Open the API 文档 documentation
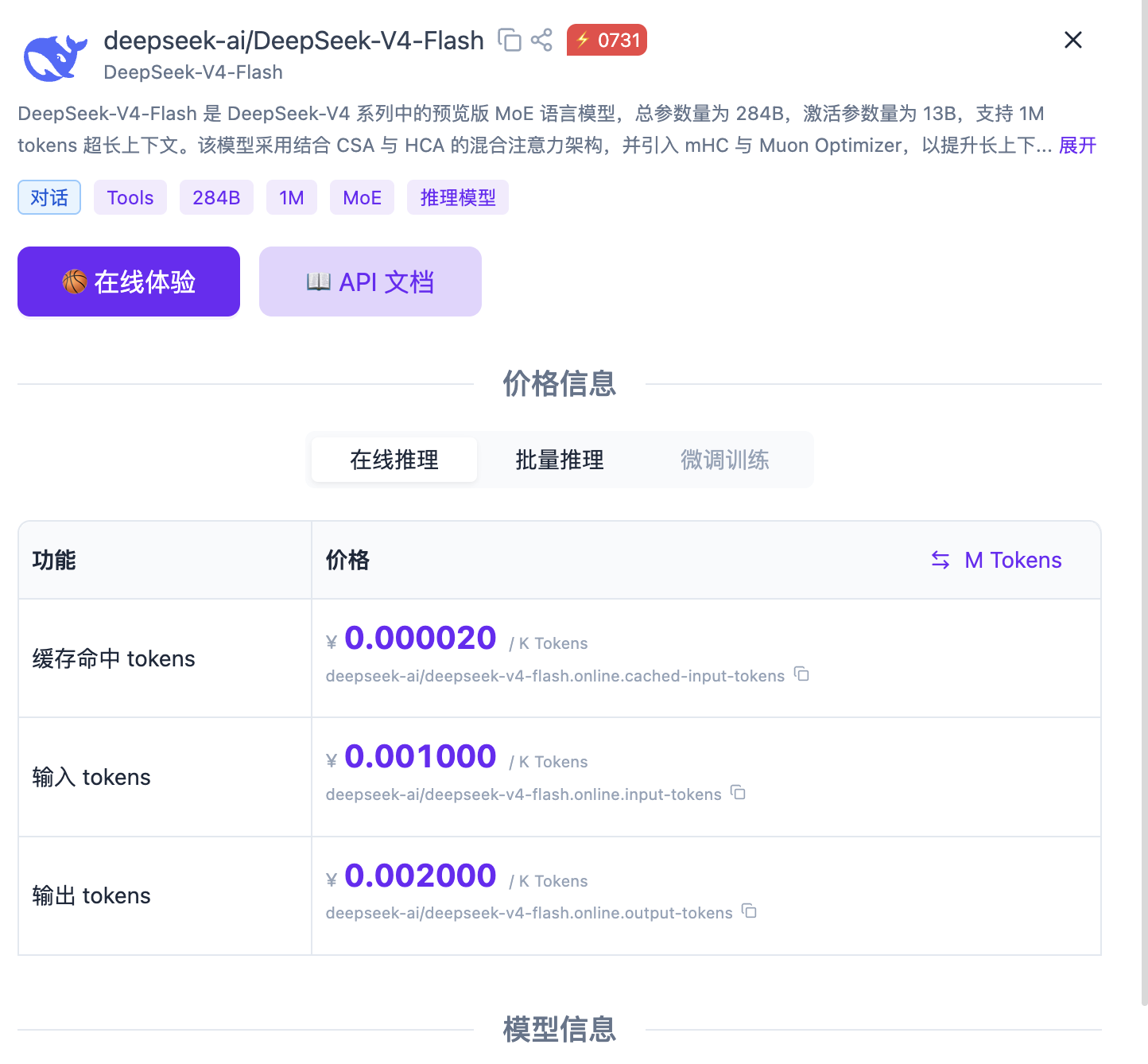This screenshot has height=1064, width=1148. (370, 282)
